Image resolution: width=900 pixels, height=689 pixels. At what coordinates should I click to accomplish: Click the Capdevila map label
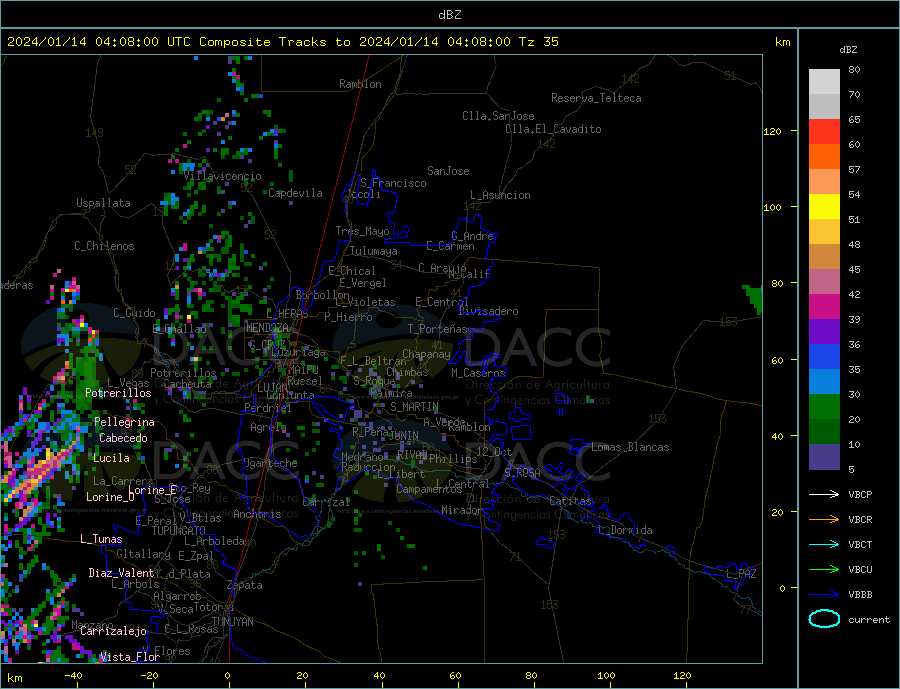tap(296, 193)
